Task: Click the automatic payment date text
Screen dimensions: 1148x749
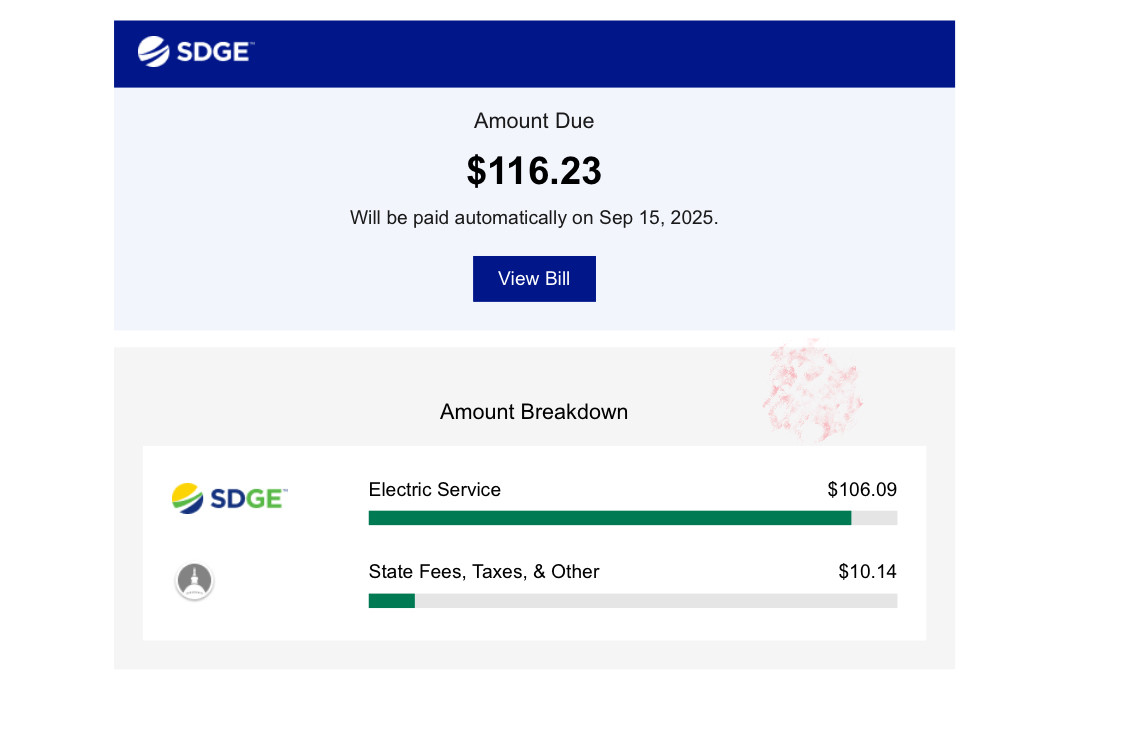Action: (x=534, y=217)
